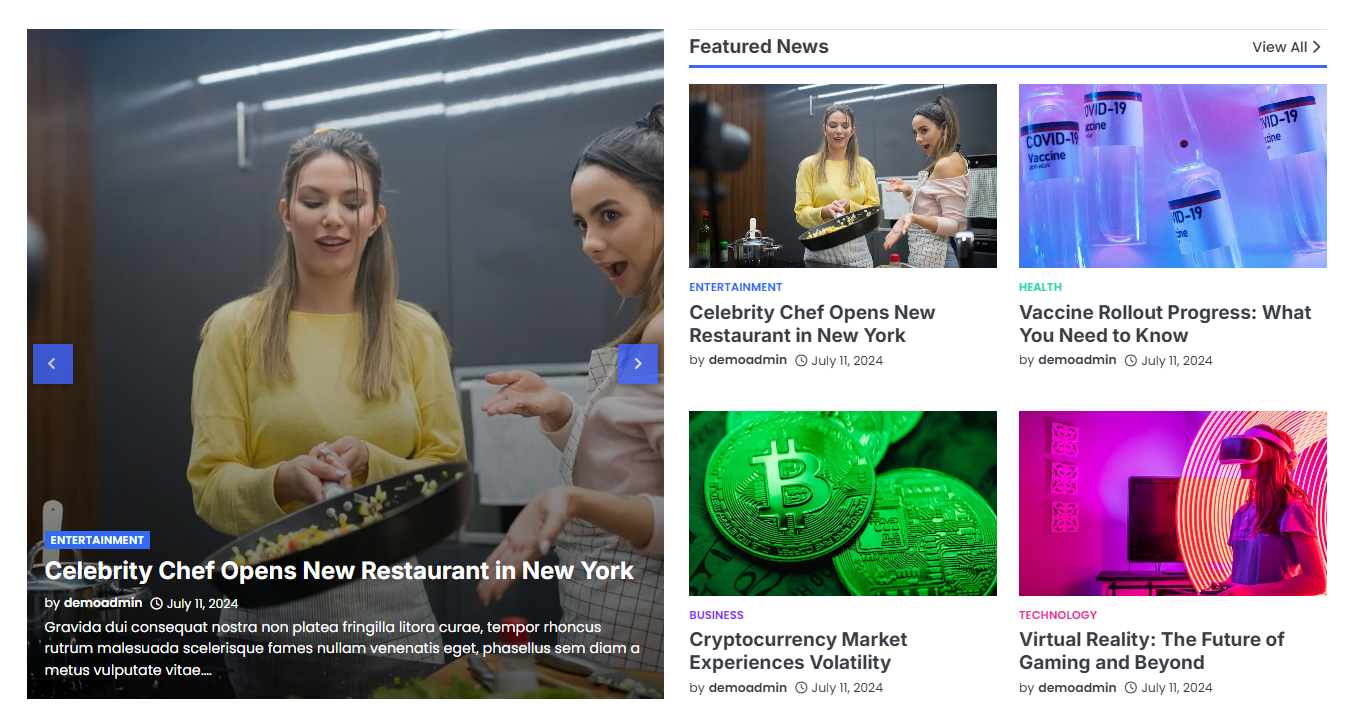This screenshot has width=1358, height=725.
Task: Click the clock icon under the Virtual Reality article
Action: click(1131, 688)
